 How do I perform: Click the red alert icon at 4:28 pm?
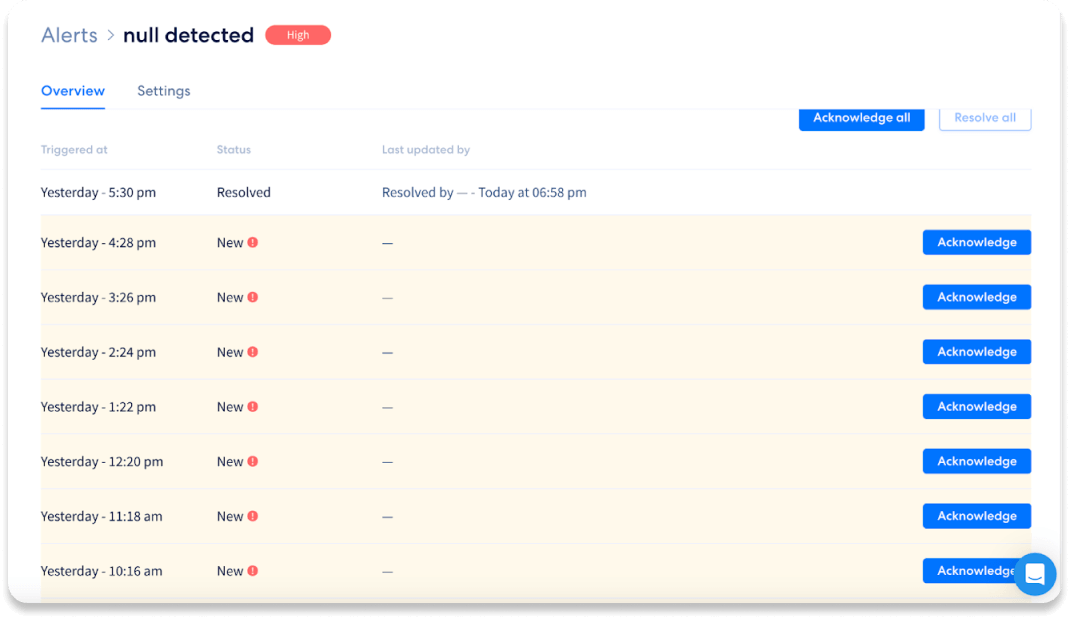click(x=253, y=242)
